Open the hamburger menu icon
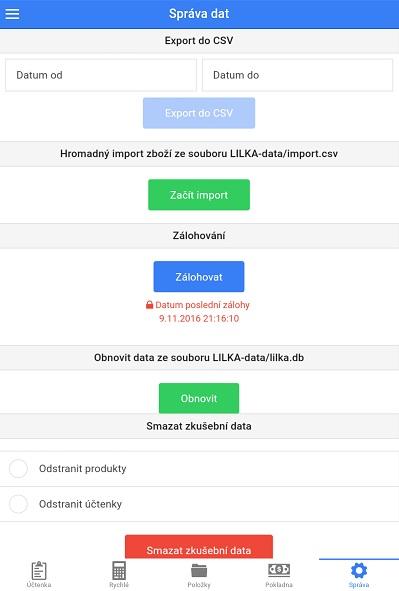 [x=12, y=14]
